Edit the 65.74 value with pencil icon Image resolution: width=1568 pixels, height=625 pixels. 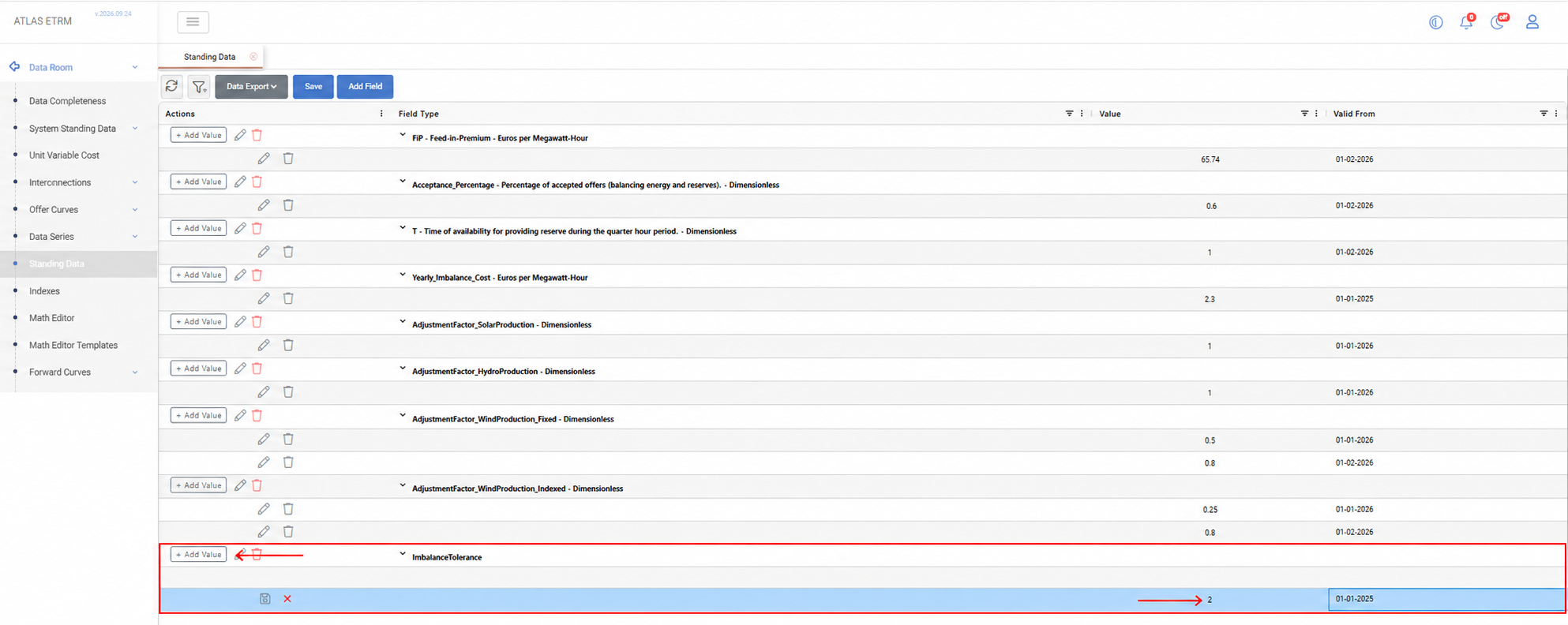pyautogui.click(x=264, y=159)
